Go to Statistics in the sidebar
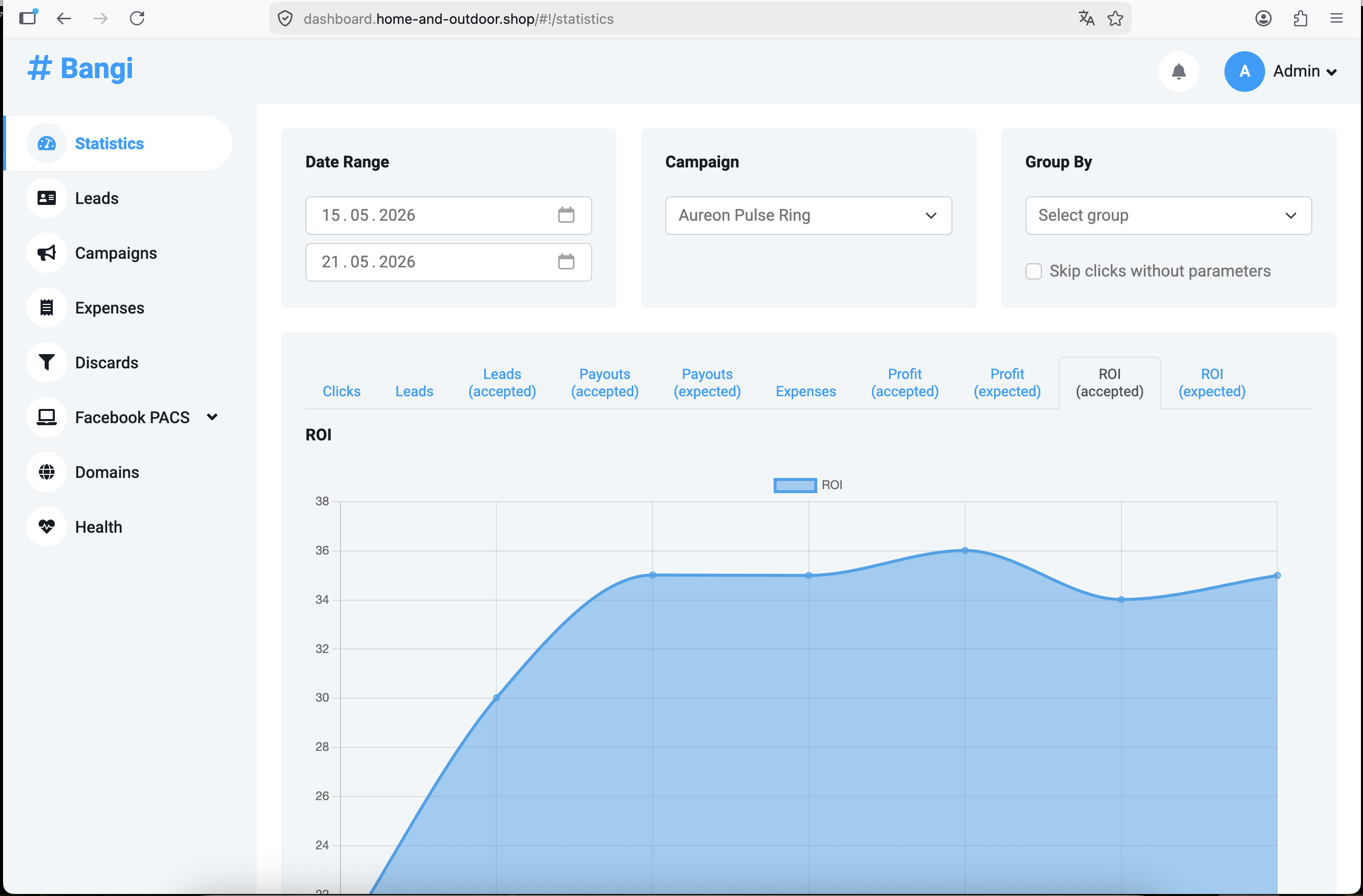This screenshot has width=1363, height=896. pos(118,143)
